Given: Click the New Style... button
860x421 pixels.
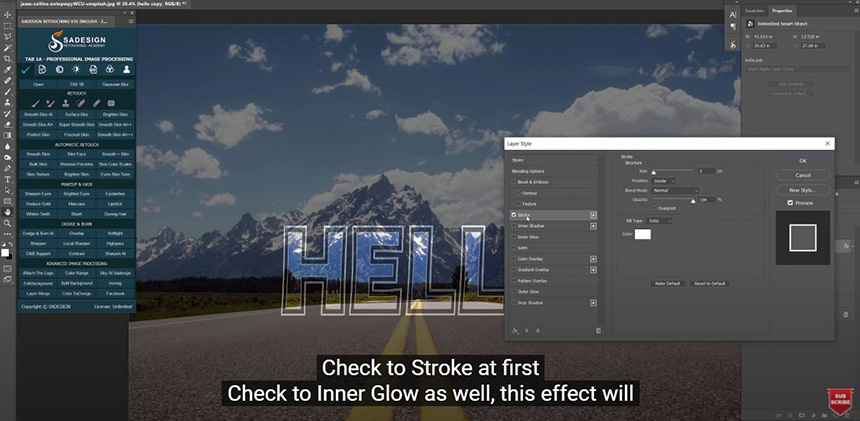Looking at the screenshot, I should 802,190.
